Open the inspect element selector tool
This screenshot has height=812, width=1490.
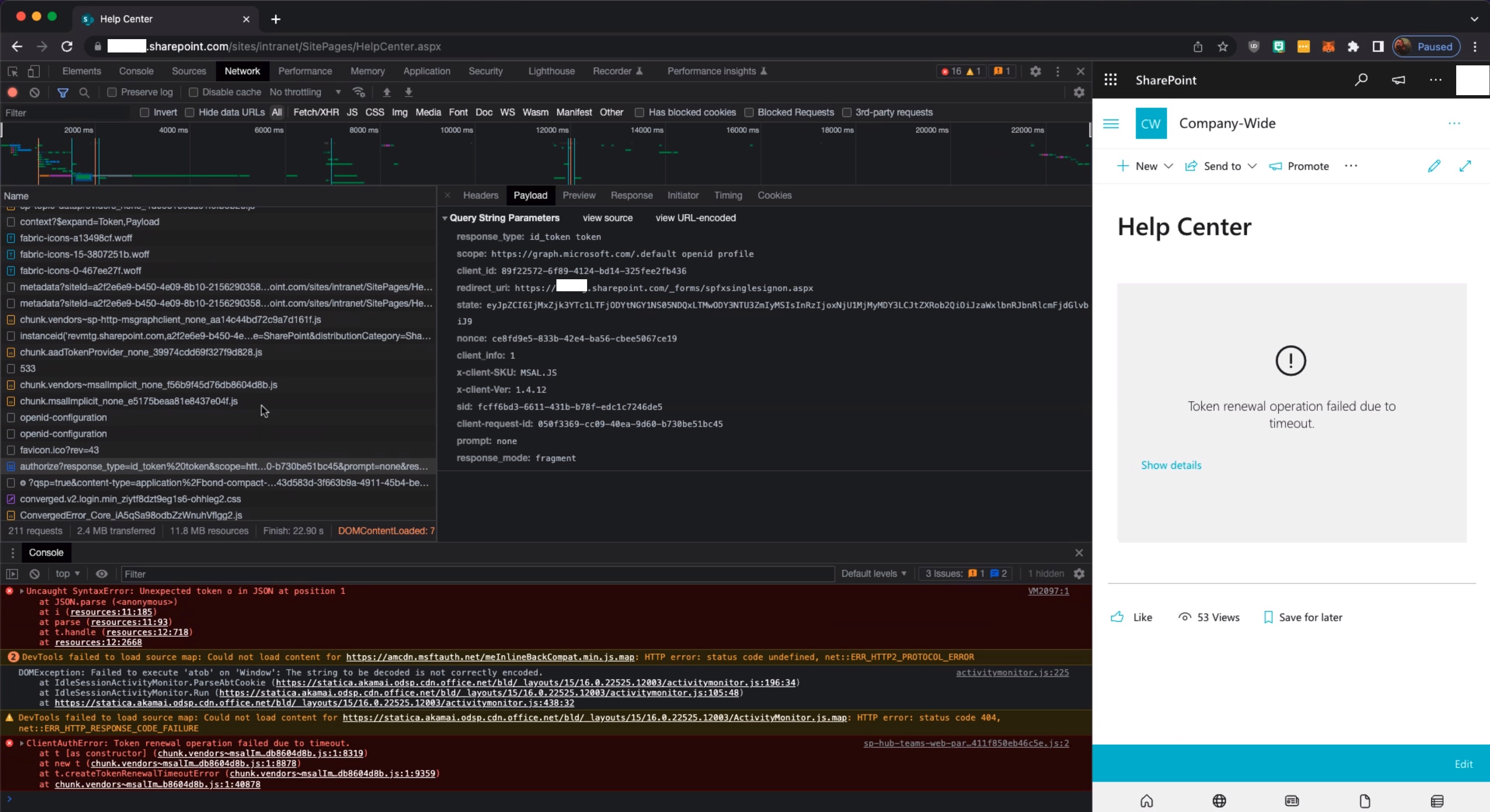click(13, 71)
